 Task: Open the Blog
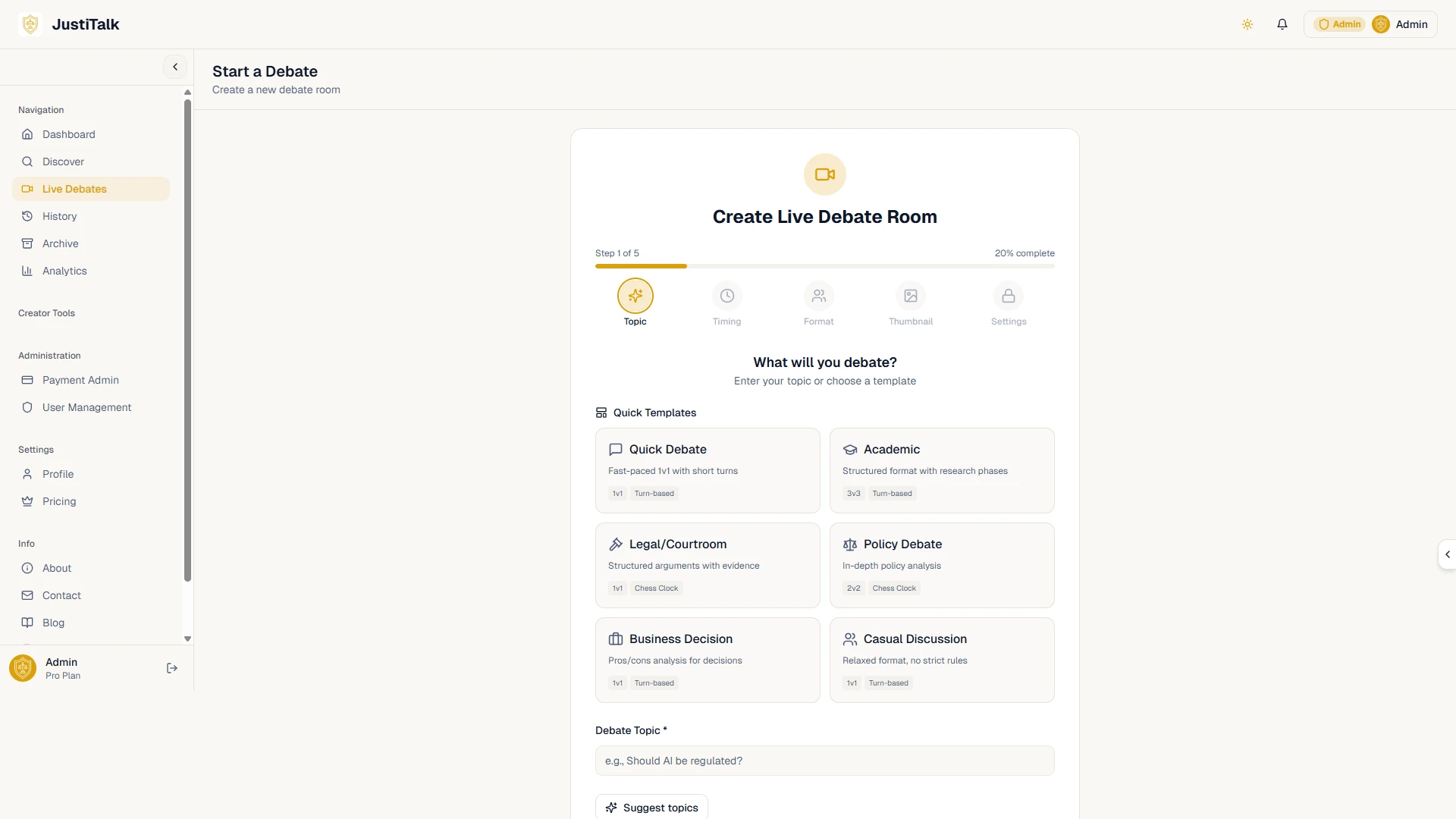[91, 623]
